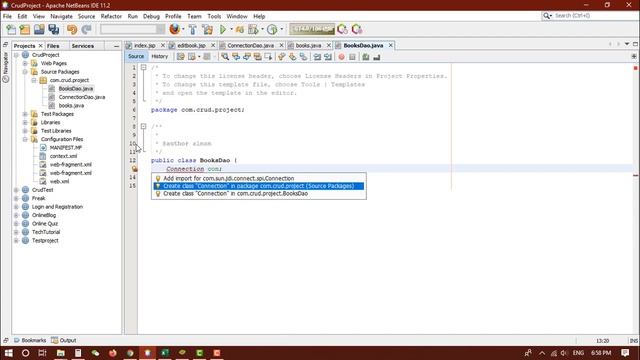
Task: Expand the Libraries folder node
Action: 25,122
